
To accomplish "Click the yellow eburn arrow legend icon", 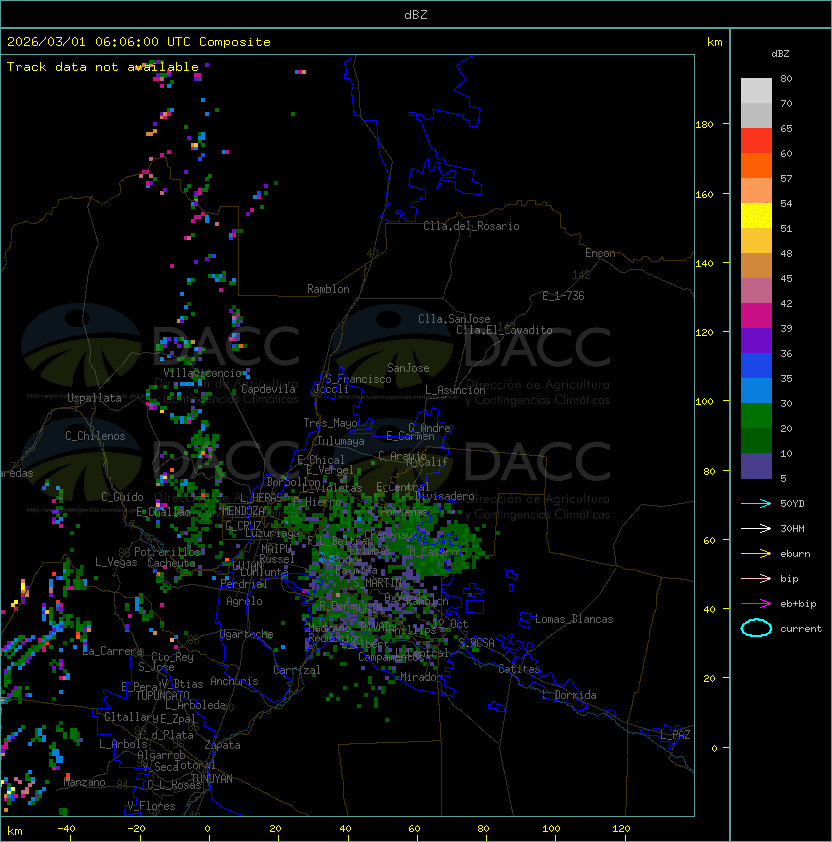I will [x=756, y=554].
